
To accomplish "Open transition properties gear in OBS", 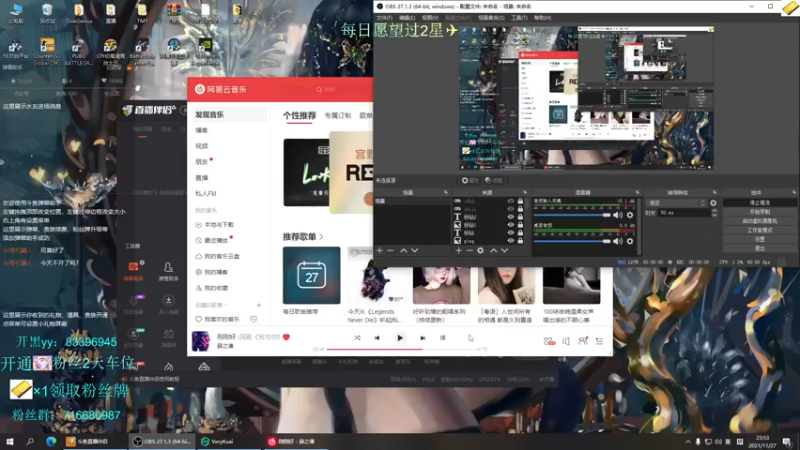I will click(713, 203).
